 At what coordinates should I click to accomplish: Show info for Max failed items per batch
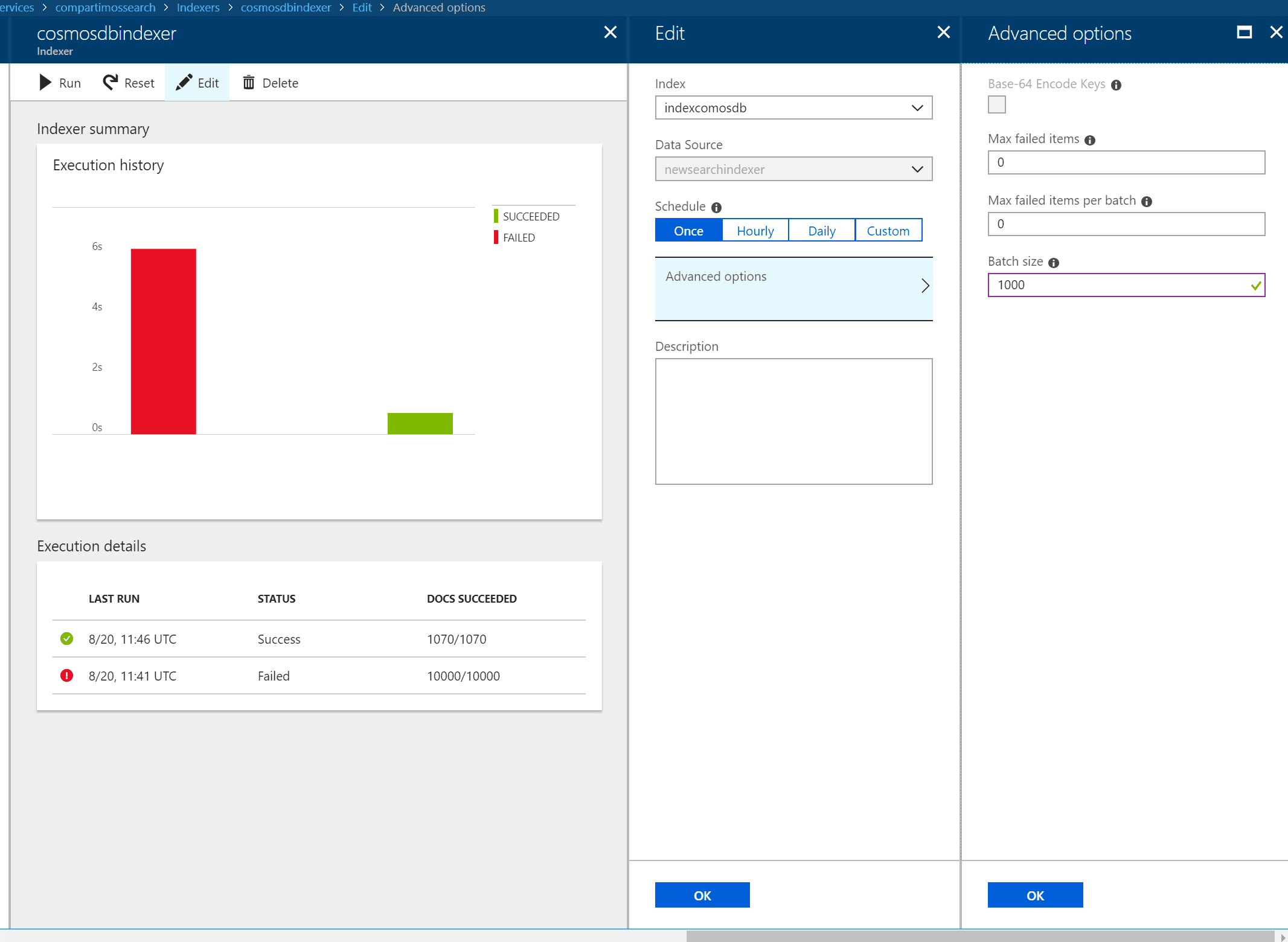[1147, 202]
